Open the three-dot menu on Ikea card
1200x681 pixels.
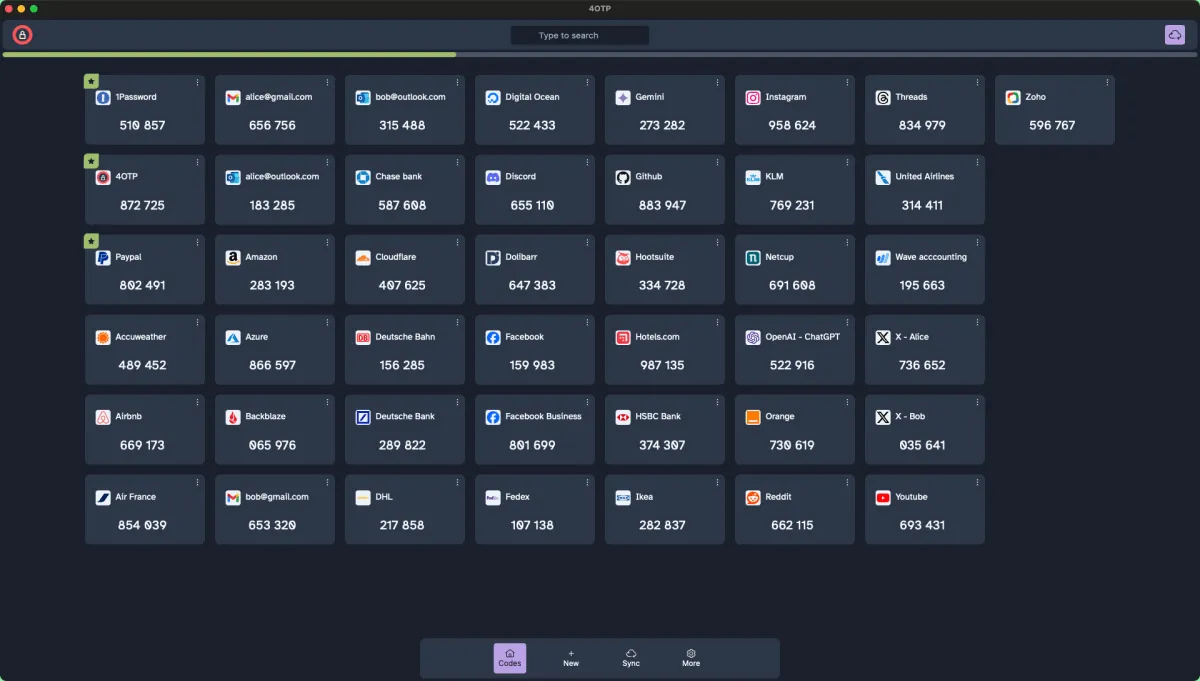[717, 482]
